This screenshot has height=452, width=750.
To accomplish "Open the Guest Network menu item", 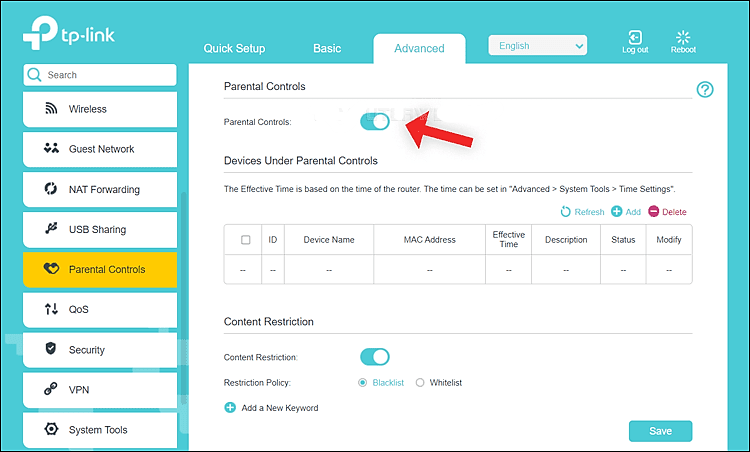I will (x=100, y=149).
